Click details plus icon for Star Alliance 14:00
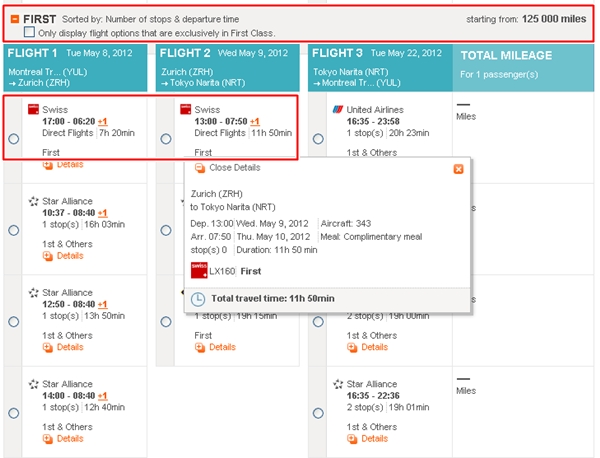 click(48, 439)
